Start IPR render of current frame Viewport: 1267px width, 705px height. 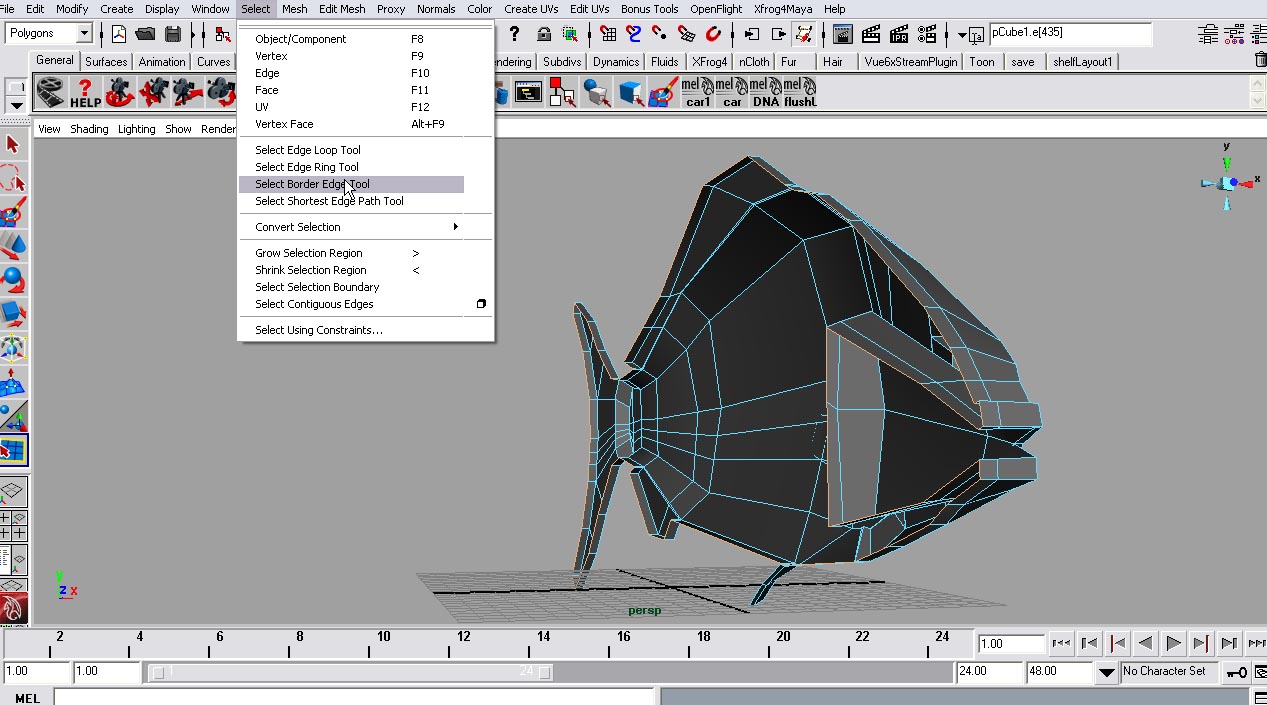(x=899, y=34)
